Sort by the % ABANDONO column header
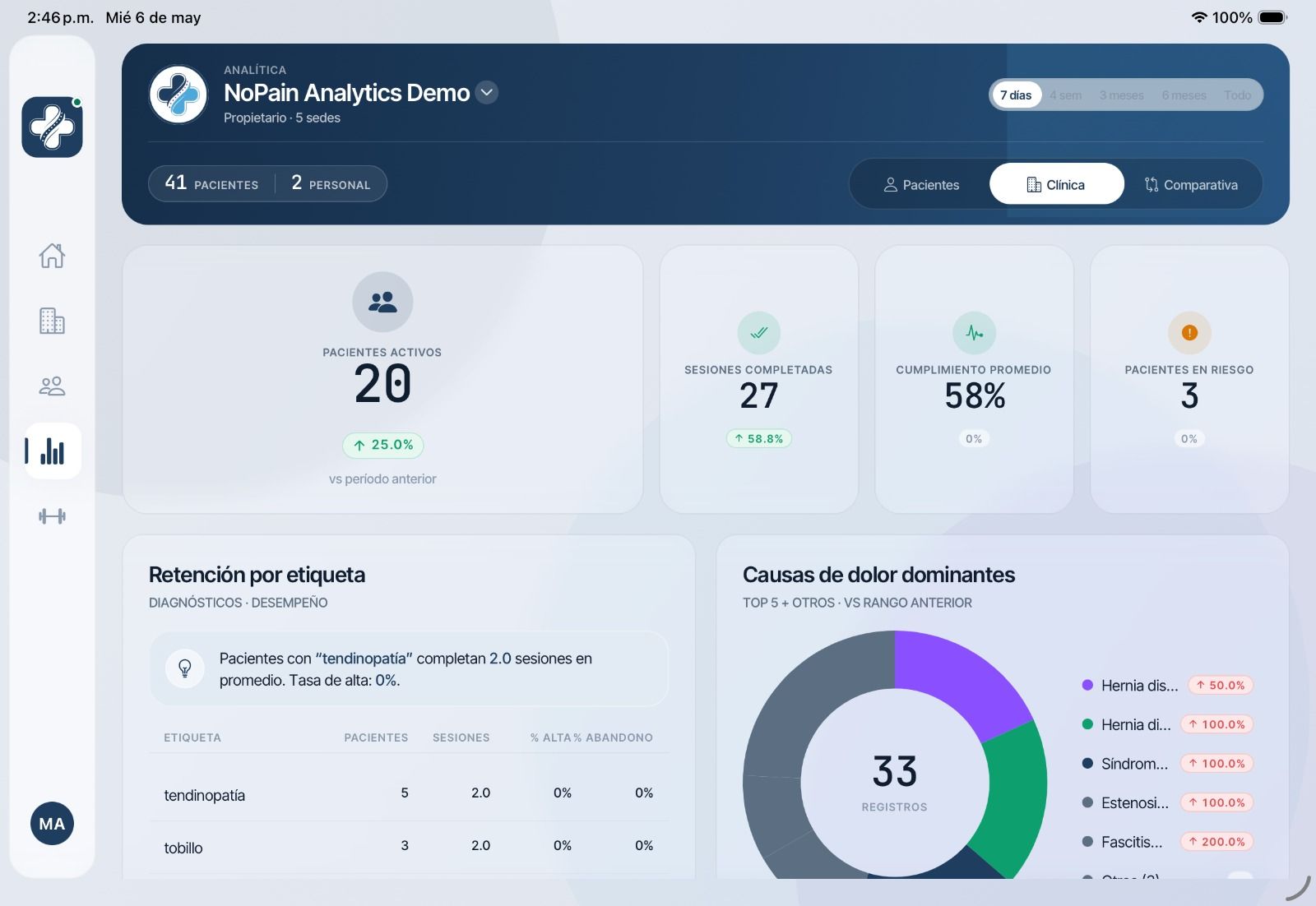The height and width of the screenshot is (906, 1316). (613, 737)
